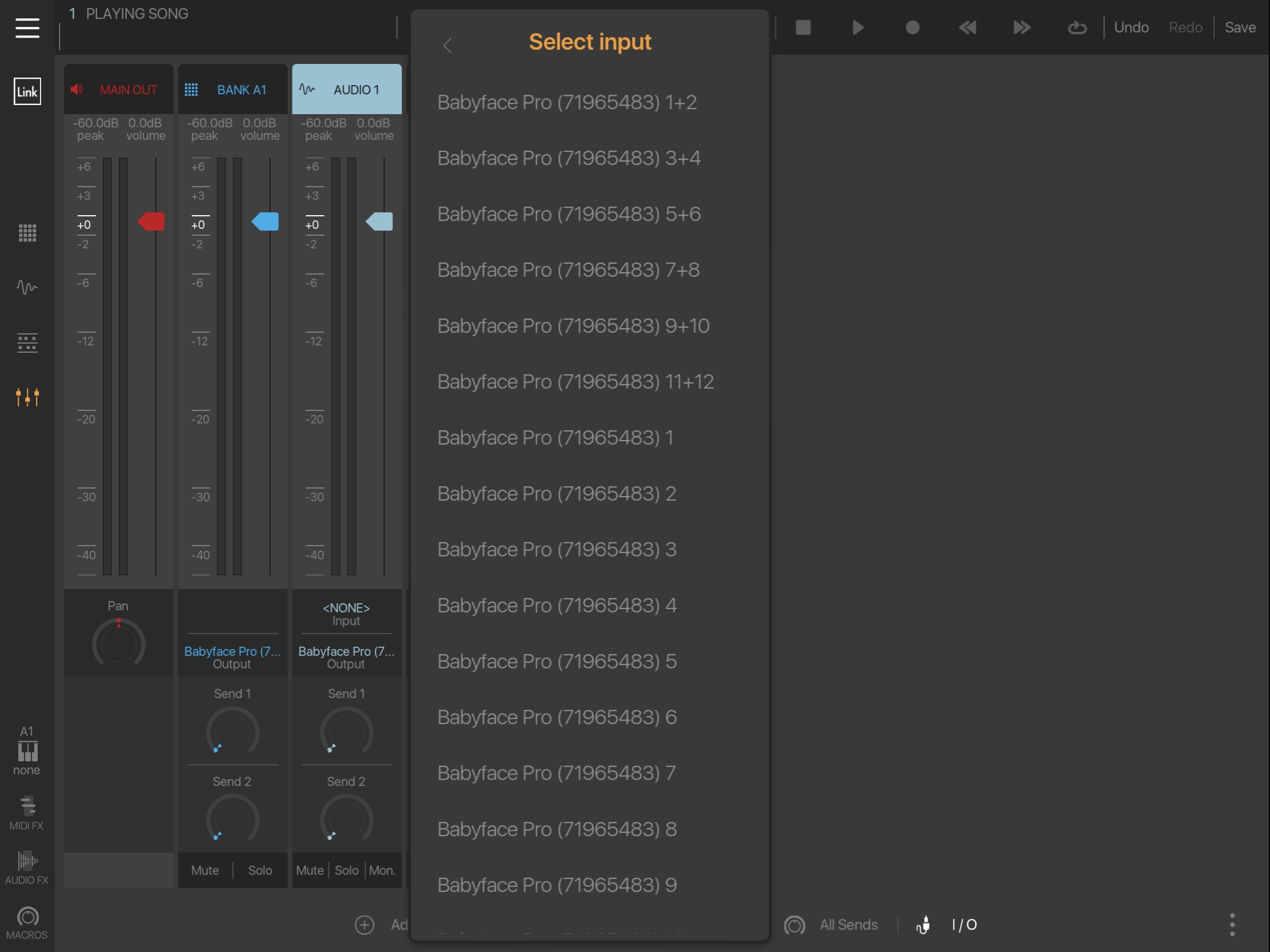1270x952 pixels.
Task: Select the BANK A1 channel header
Action: (232, 89)
